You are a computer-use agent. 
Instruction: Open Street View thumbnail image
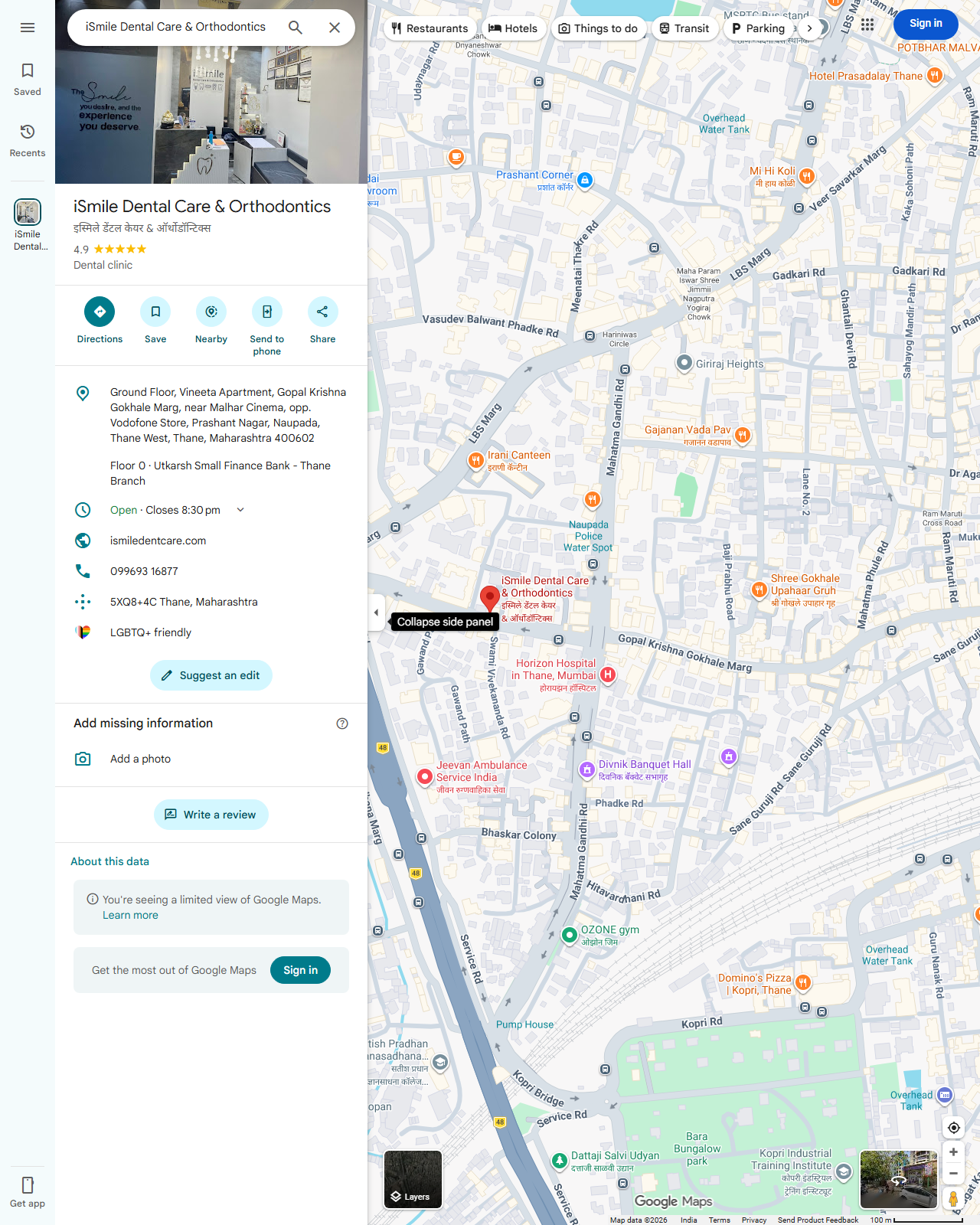coord(899,1179)
